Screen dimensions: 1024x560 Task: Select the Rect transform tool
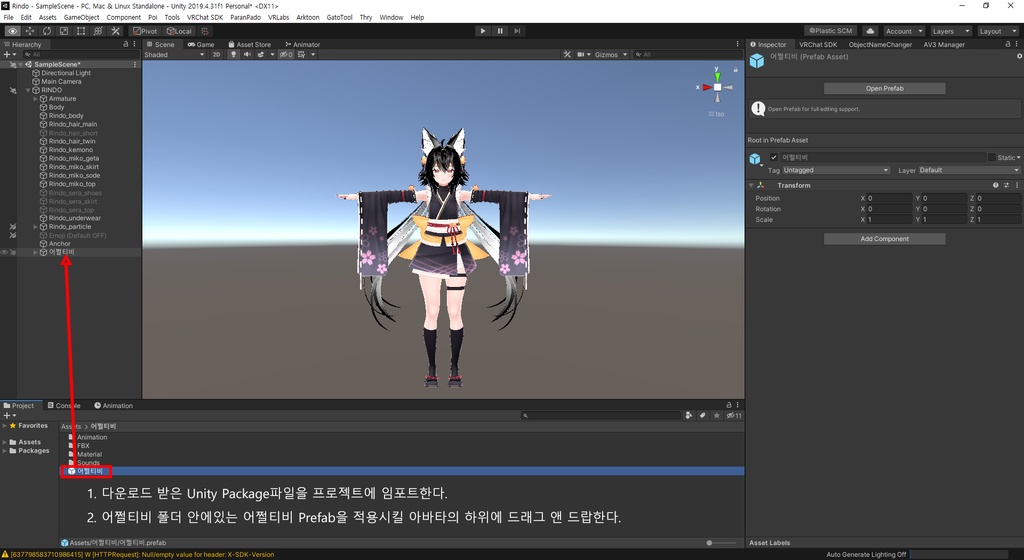(81, 31)
